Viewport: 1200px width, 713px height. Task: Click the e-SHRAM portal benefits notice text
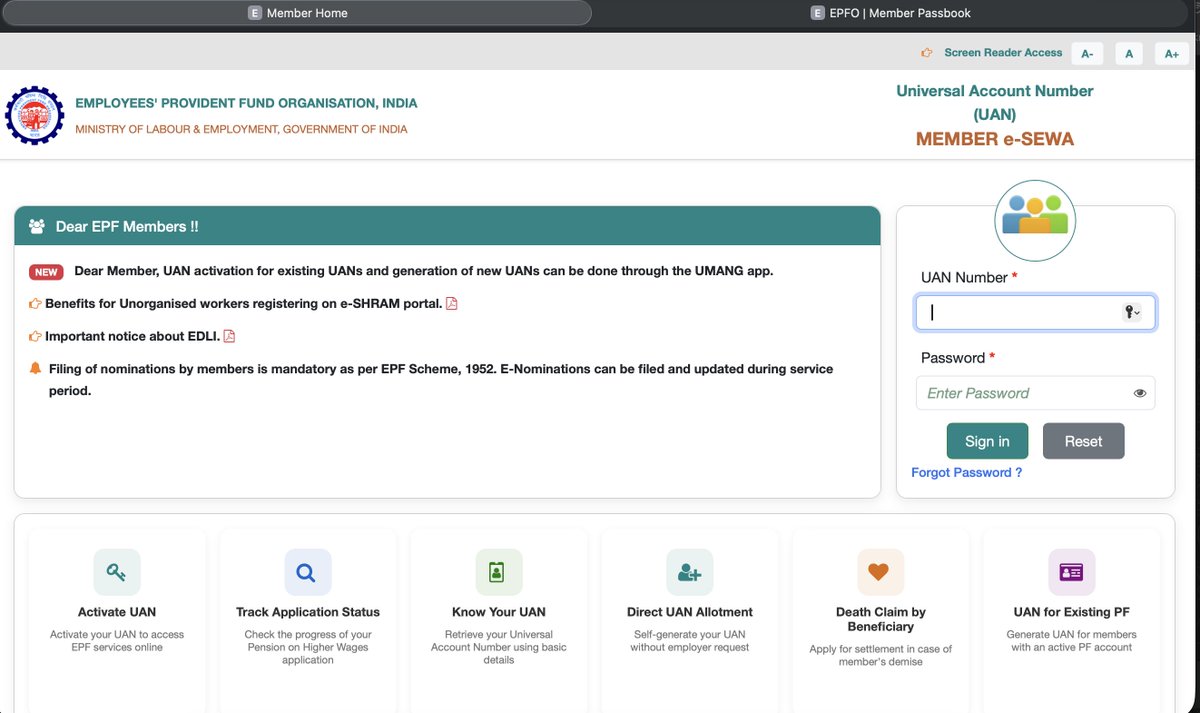(243, 303)
